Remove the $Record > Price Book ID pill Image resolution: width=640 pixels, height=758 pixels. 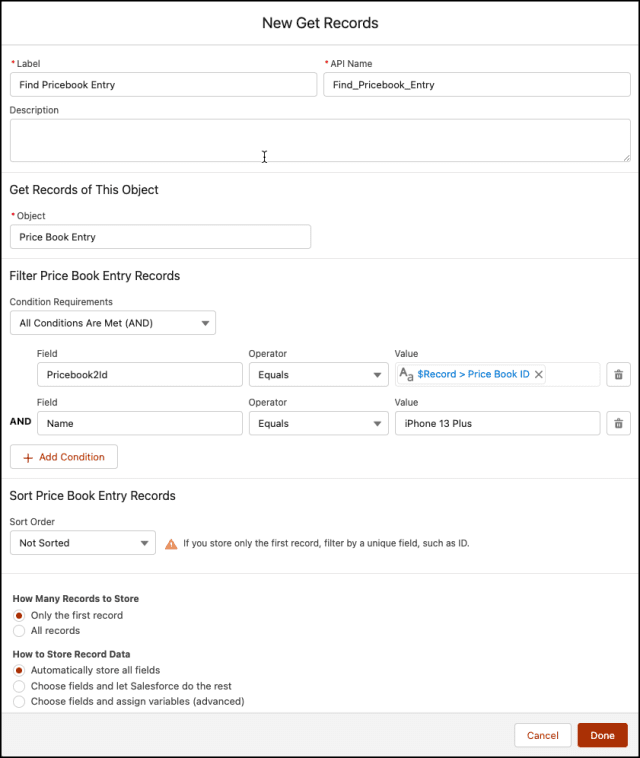point(539,374)
